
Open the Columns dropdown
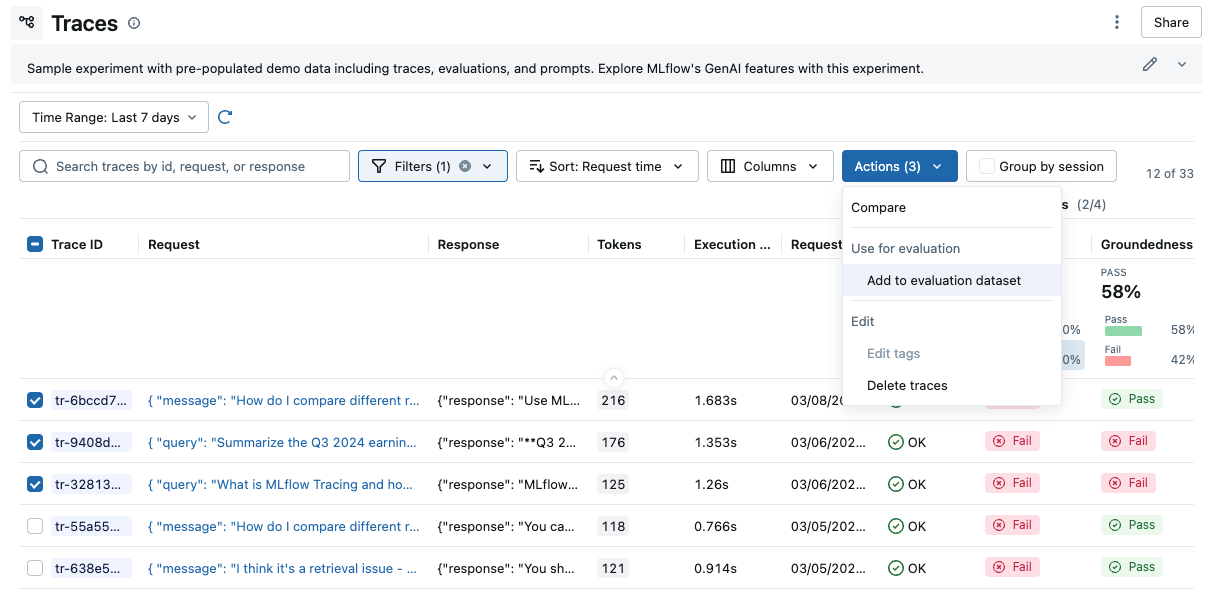[770, 165]
